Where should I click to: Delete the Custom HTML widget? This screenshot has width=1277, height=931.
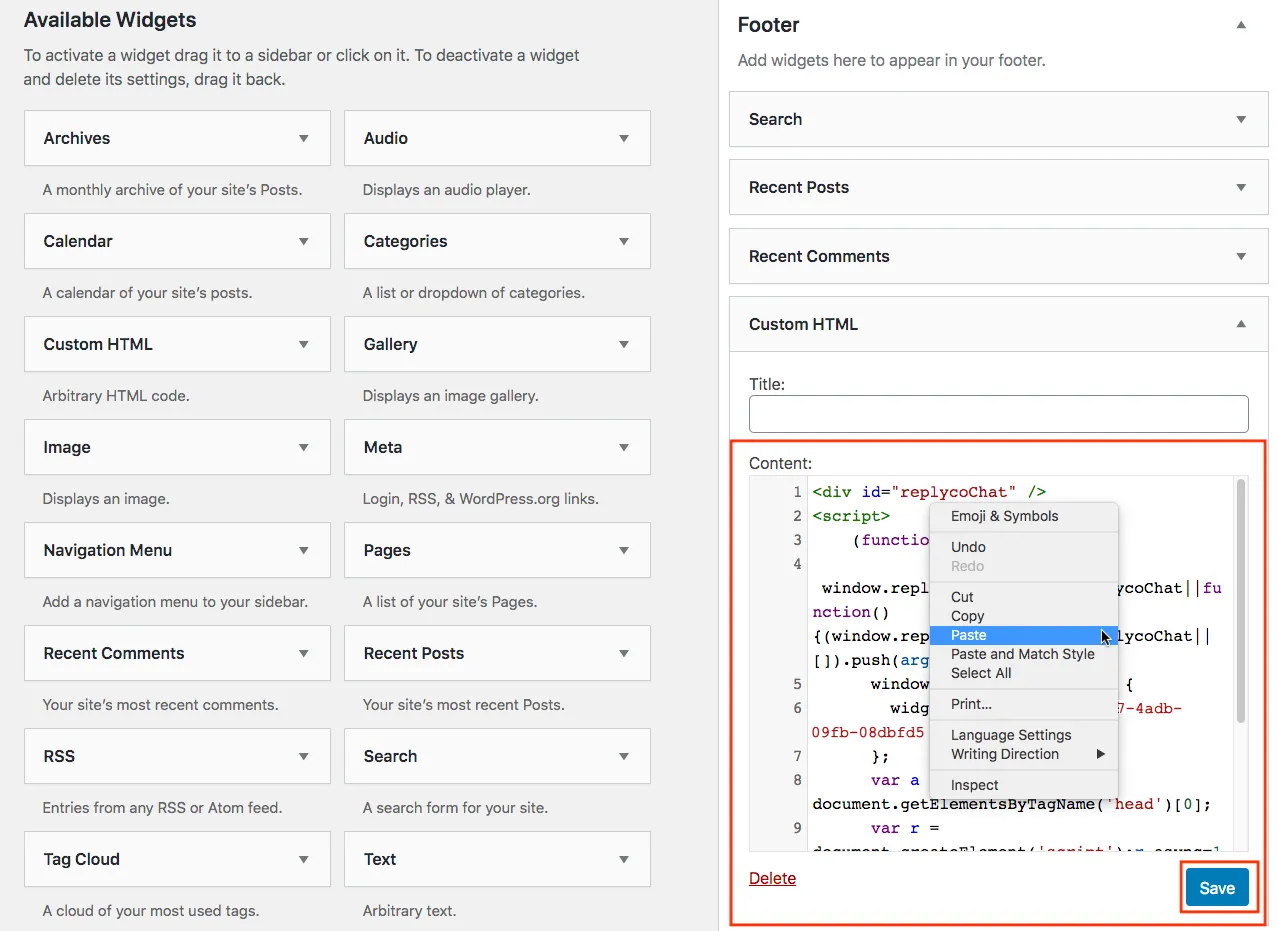point(772,878)
